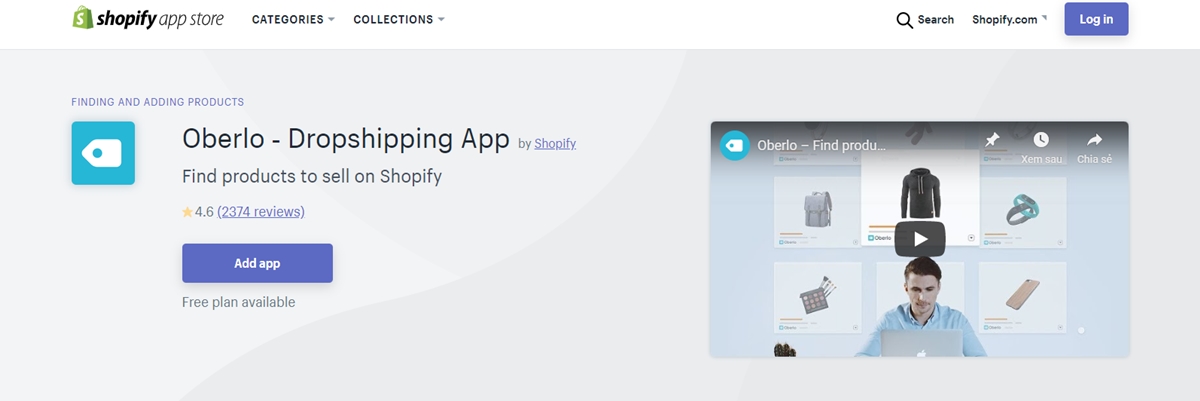The image size is (1200, 401).
Task: Open the Shopify app store logo
Action: pyautogui.click(x=148, y=19)
